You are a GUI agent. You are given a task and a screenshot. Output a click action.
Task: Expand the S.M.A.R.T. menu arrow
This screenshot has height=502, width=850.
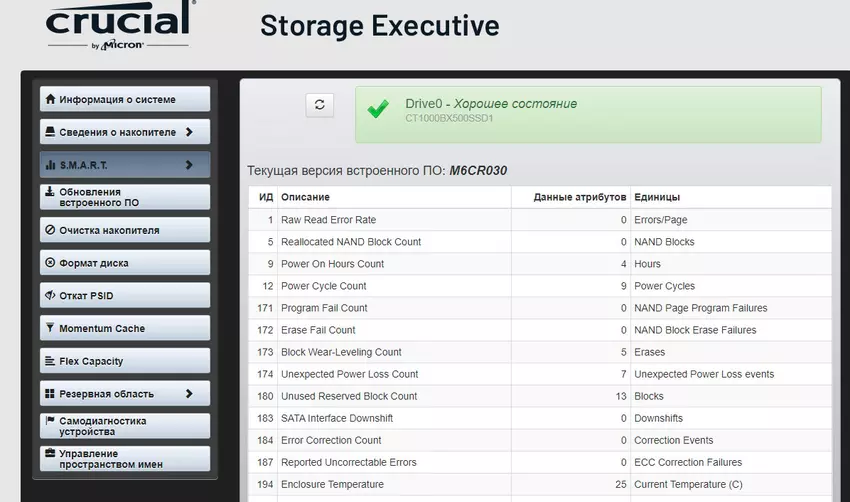(x=189, y=165)
